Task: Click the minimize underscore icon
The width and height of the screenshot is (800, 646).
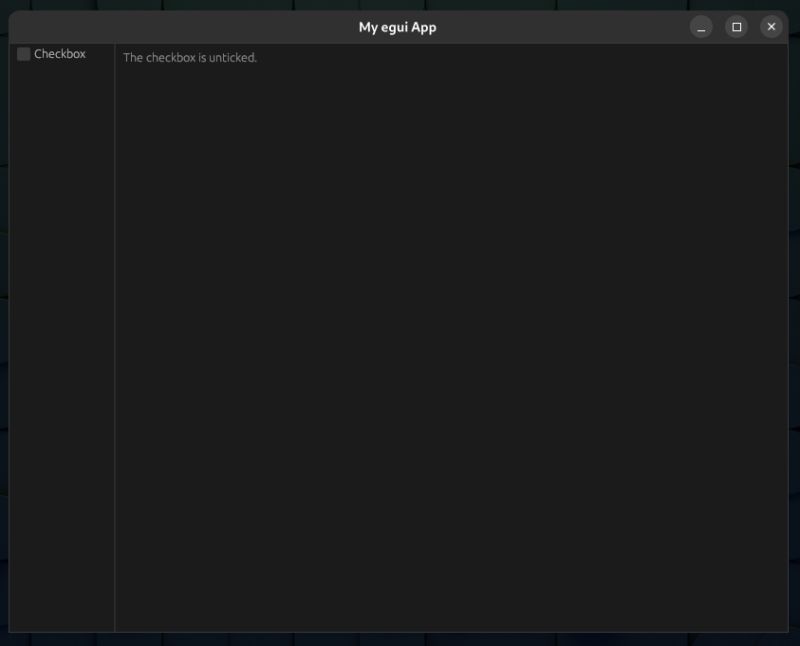Action: coord(700,26)
